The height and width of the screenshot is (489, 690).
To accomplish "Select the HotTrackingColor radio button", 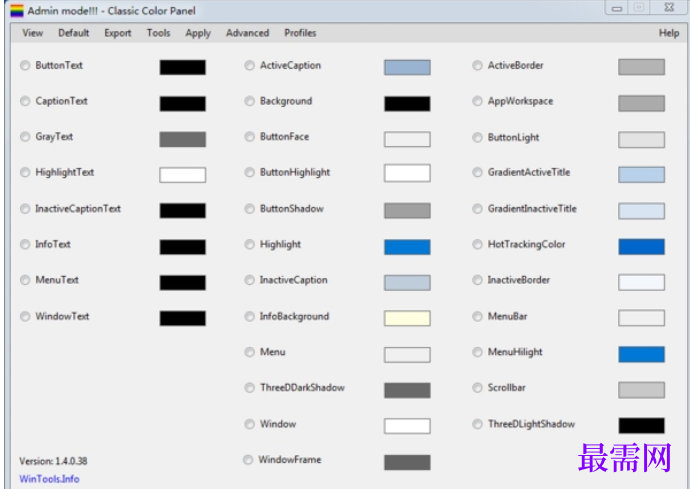I will click(x=477, y=244).
